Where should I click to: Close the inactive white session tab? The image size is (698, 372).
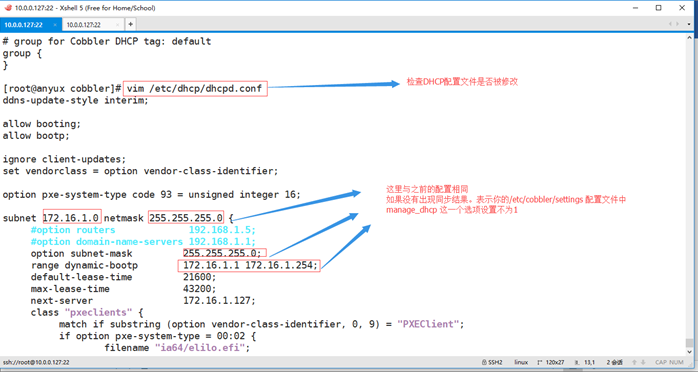(117, 25)
